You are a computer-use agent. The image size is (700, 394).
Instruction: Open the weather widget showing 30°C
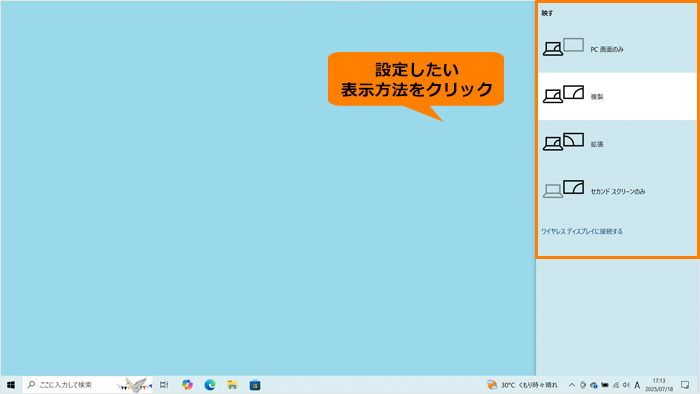coord(522,385)
